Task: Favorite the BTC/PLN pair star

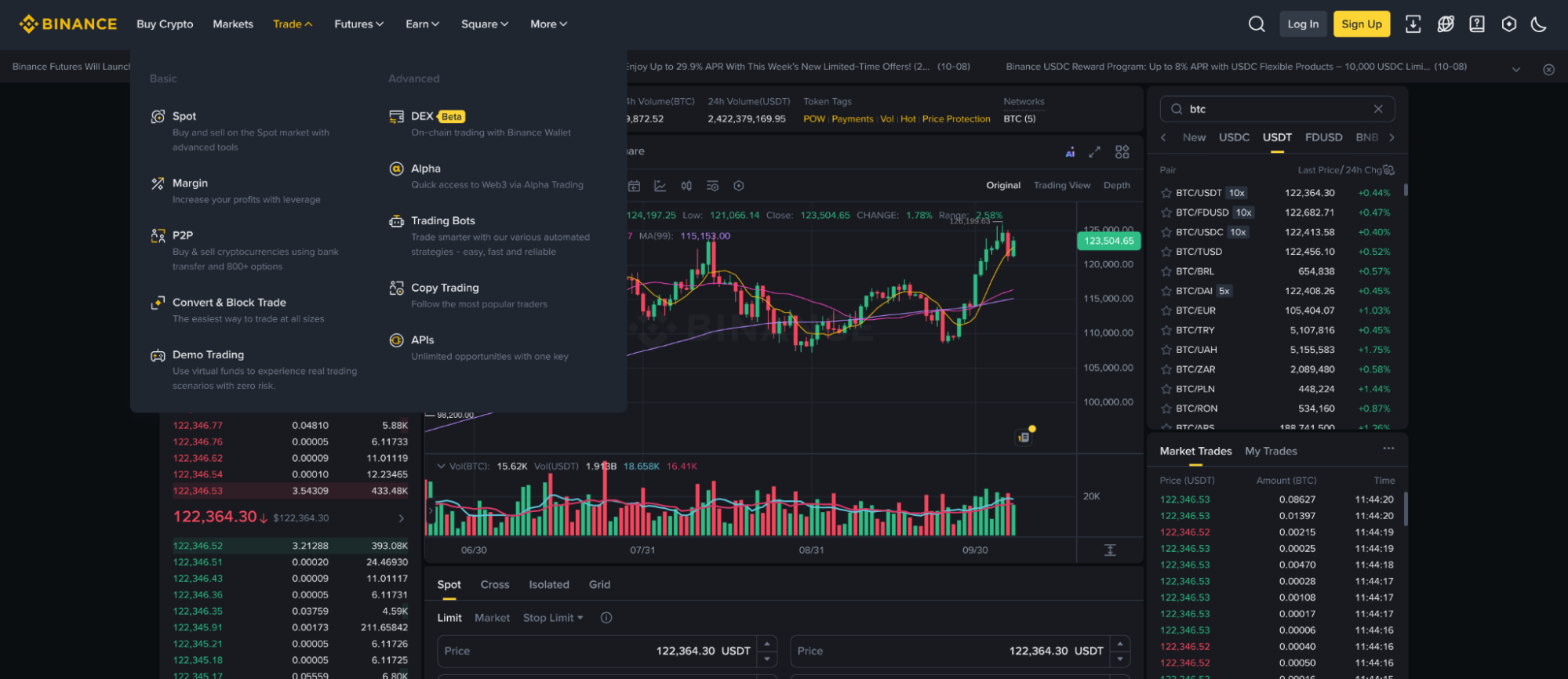Action: 1166,389
